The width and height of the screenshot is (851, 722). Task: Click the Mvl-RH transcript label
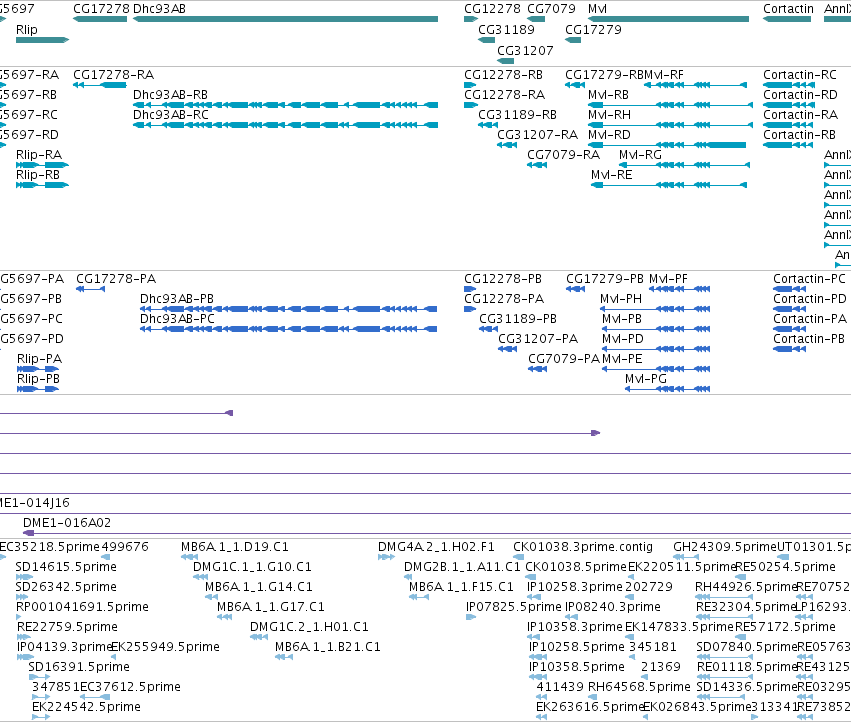pos(609,115)
